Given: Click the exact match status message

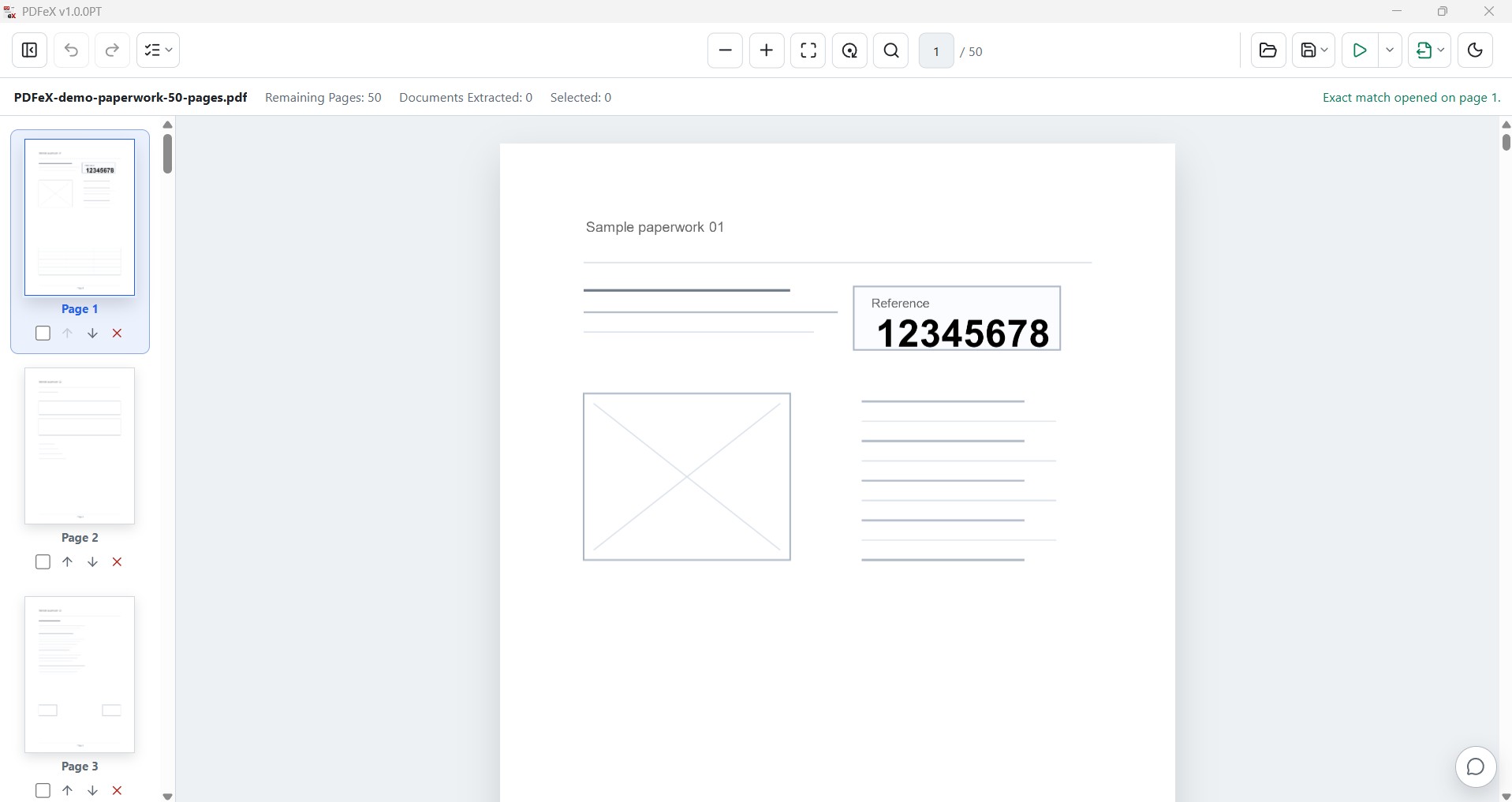Looking at the screenshot, I should tap(1412, 98).
